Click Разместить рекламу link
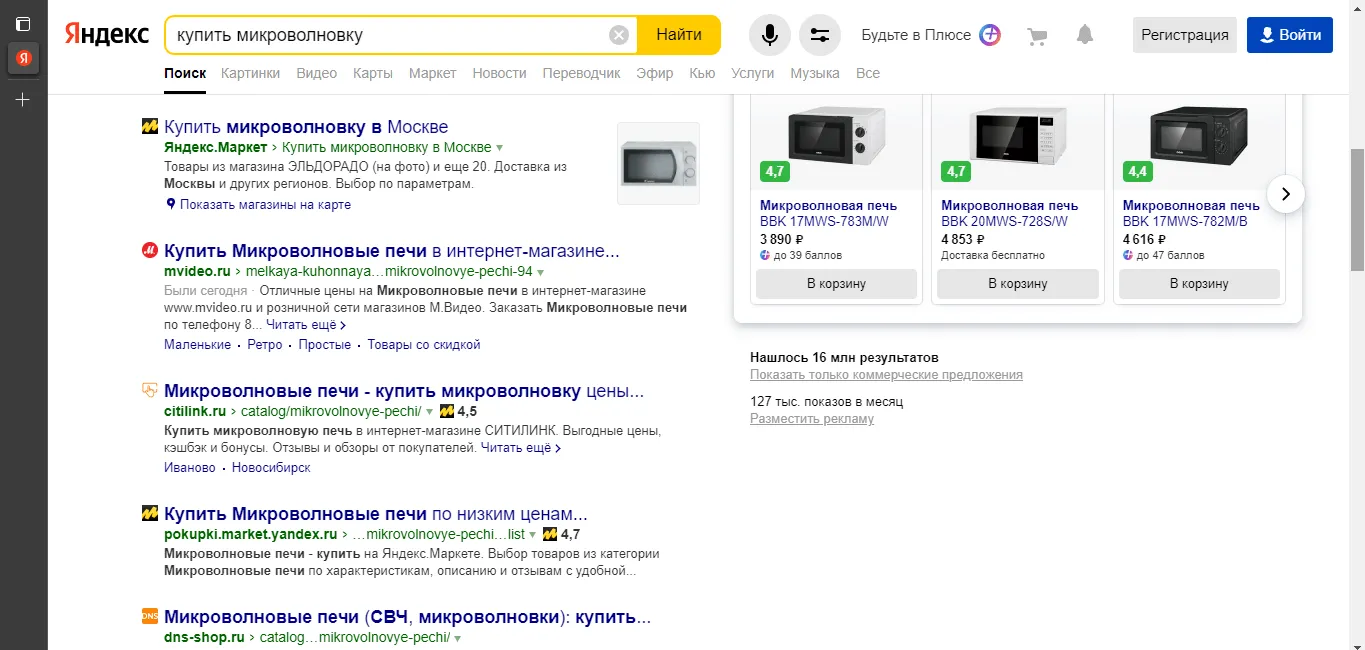1365x650 pixels. 812,419
